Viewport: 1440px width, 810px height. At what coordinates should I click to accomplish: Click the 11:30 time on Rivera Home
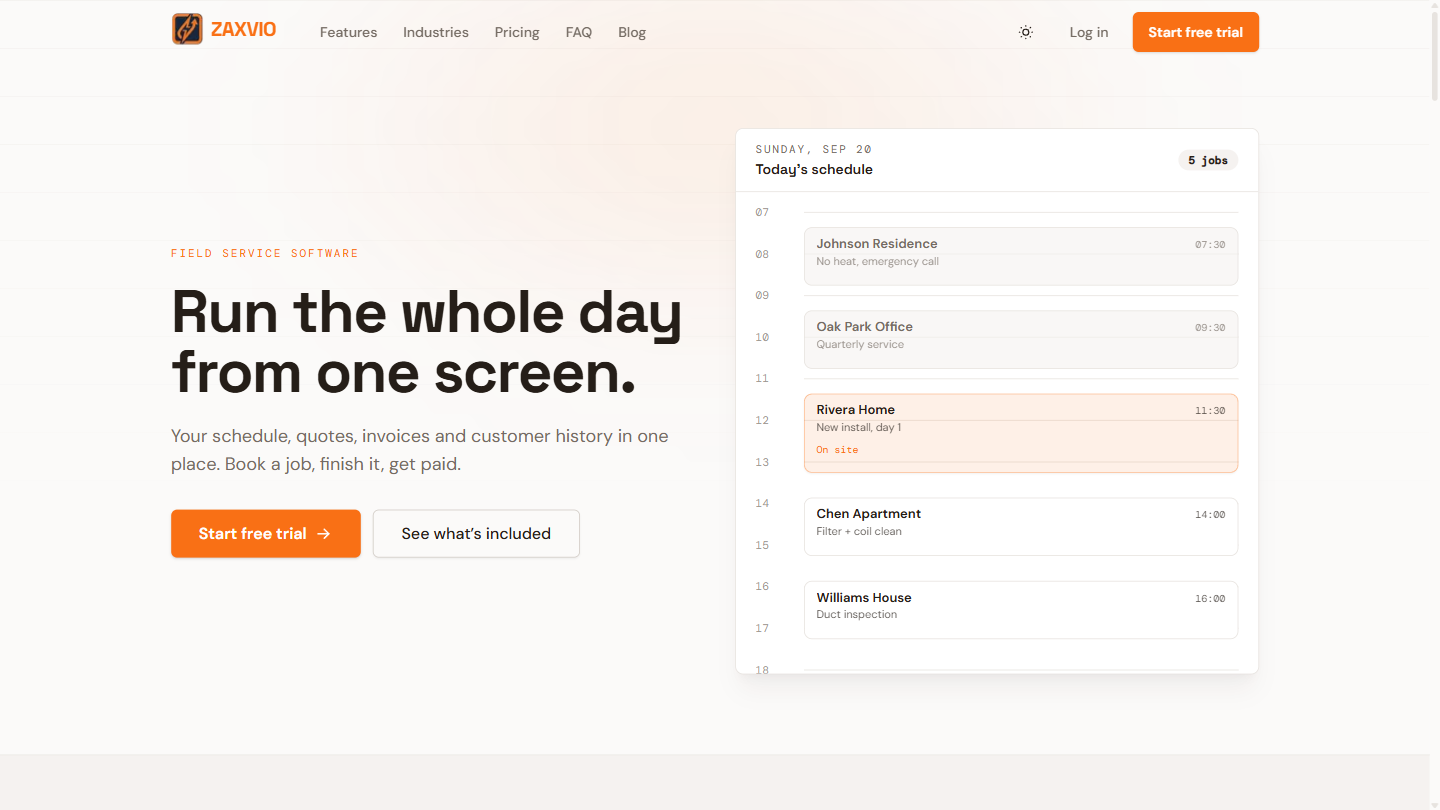(1210, 410)
